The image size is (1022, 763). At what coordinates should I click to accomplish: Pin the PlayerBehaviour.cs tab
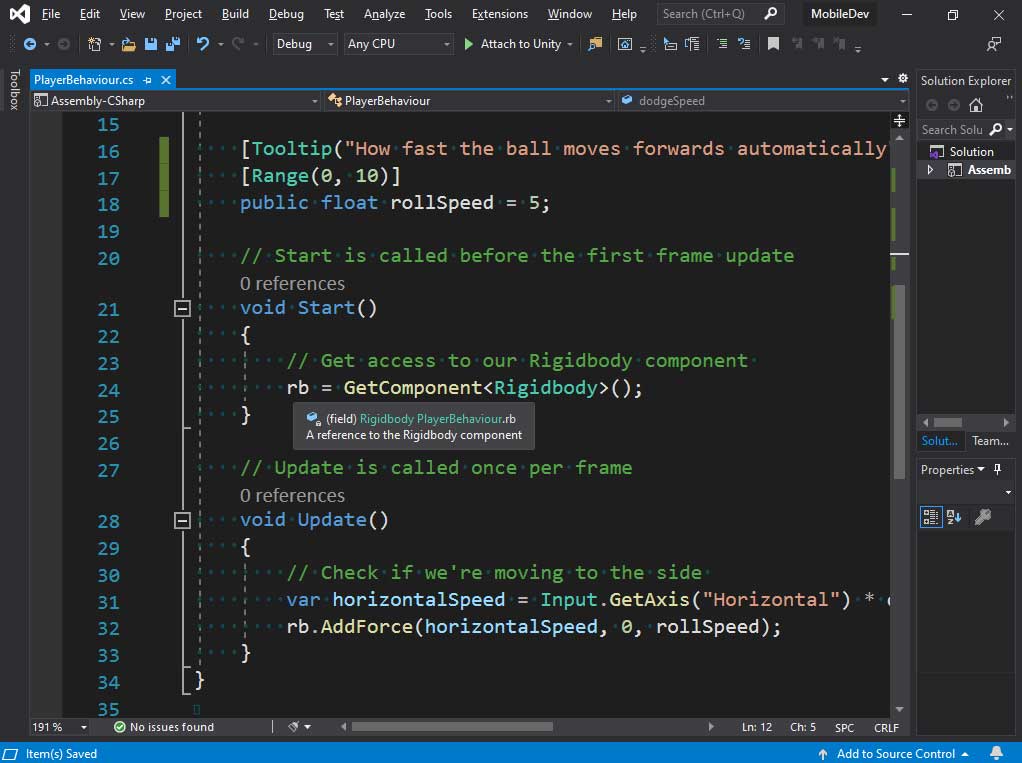(147, 80)
